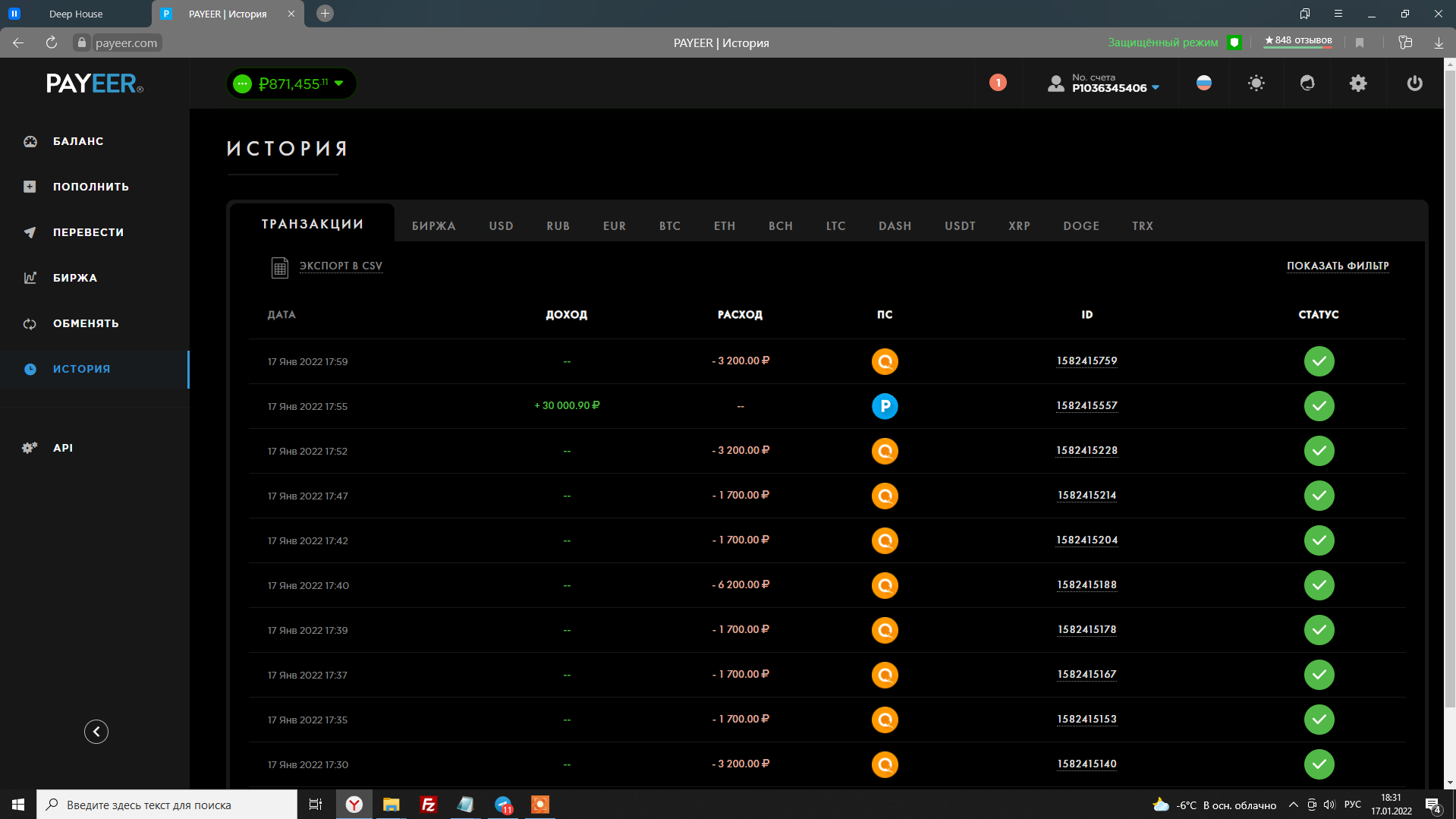Click the blue Payeer payment system icon

pyautogui.click(x=885, y=406)
